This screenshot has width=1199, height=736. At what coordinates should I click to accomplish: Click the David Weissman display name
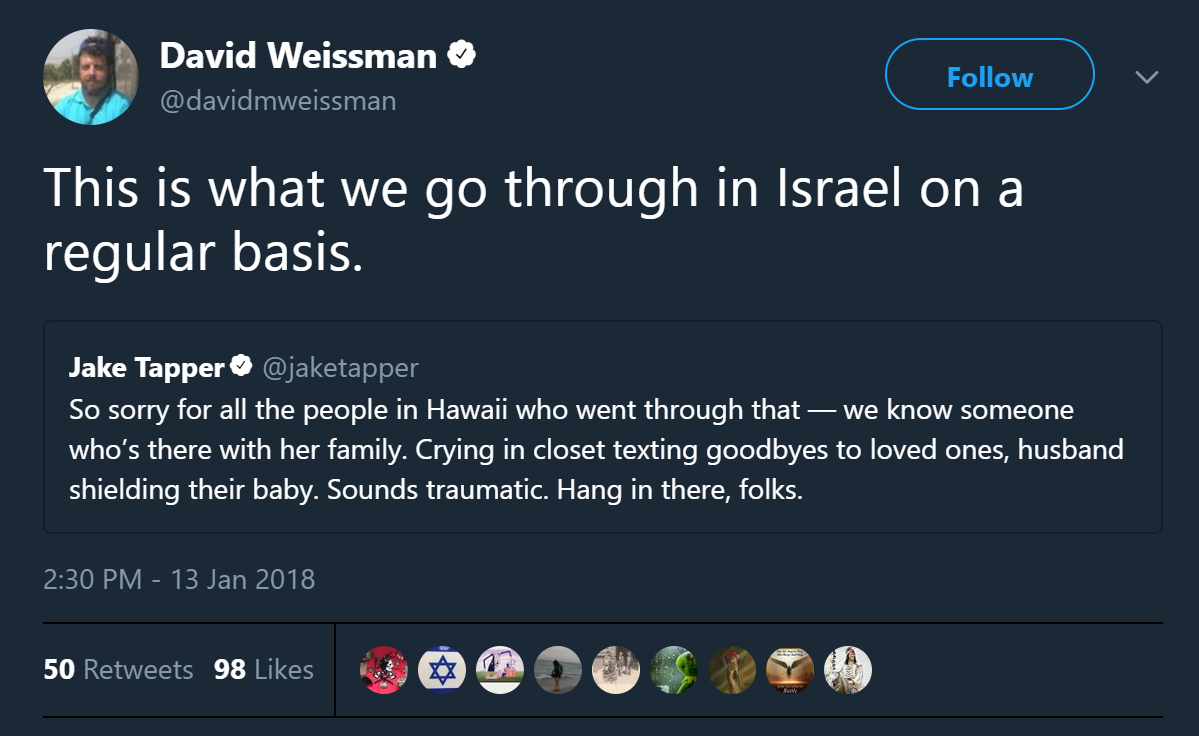click(298, 56)
